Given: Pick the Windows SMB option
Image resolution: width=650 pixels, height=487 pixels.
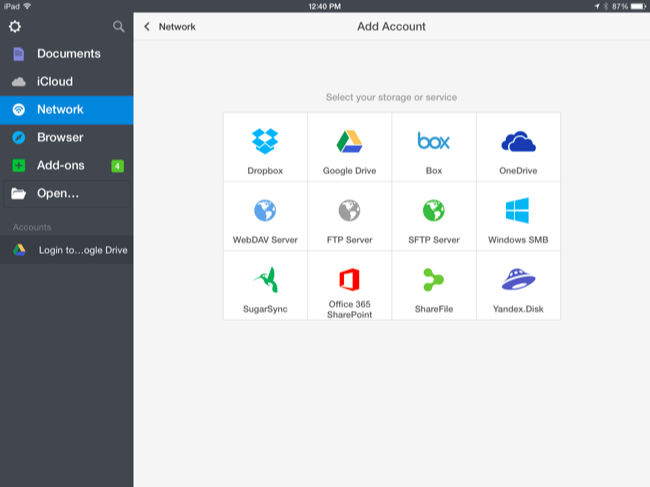Looking at the screenshot, I should click(518, 211).
